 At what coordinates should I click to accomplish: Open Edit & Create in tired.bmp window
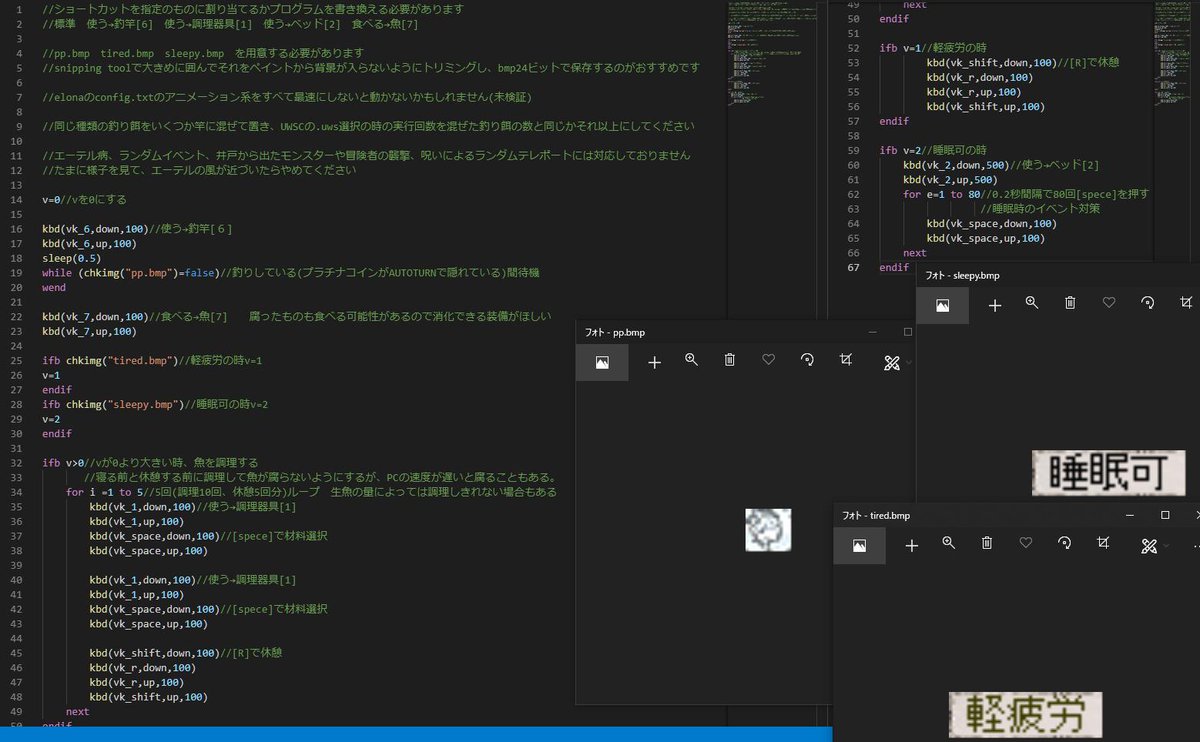point(1148,545)
